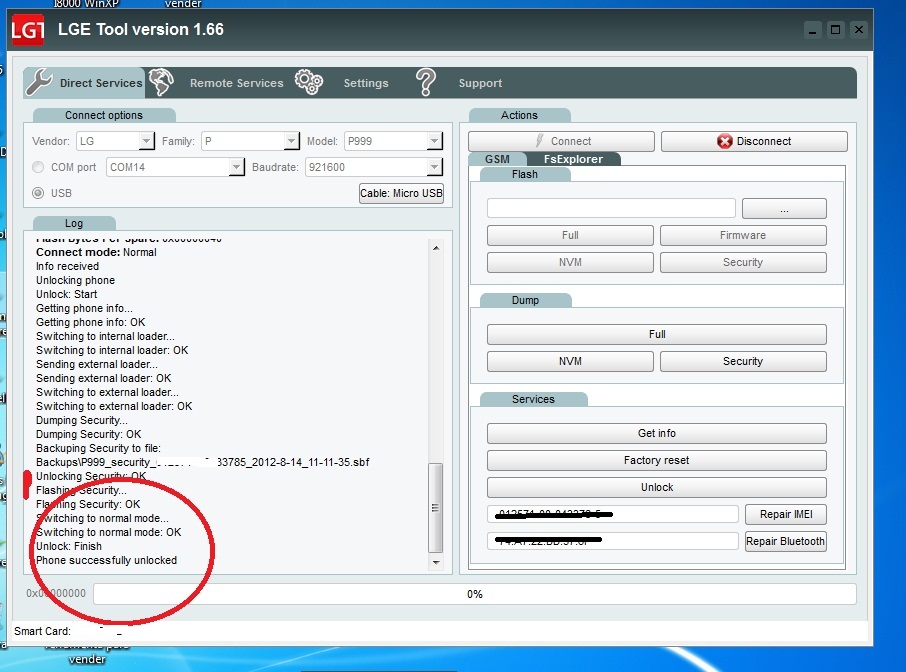Click the Dump NVM button
Viewport: 906px width, 672px height.
pyautogui.click(x=570, y=361)
